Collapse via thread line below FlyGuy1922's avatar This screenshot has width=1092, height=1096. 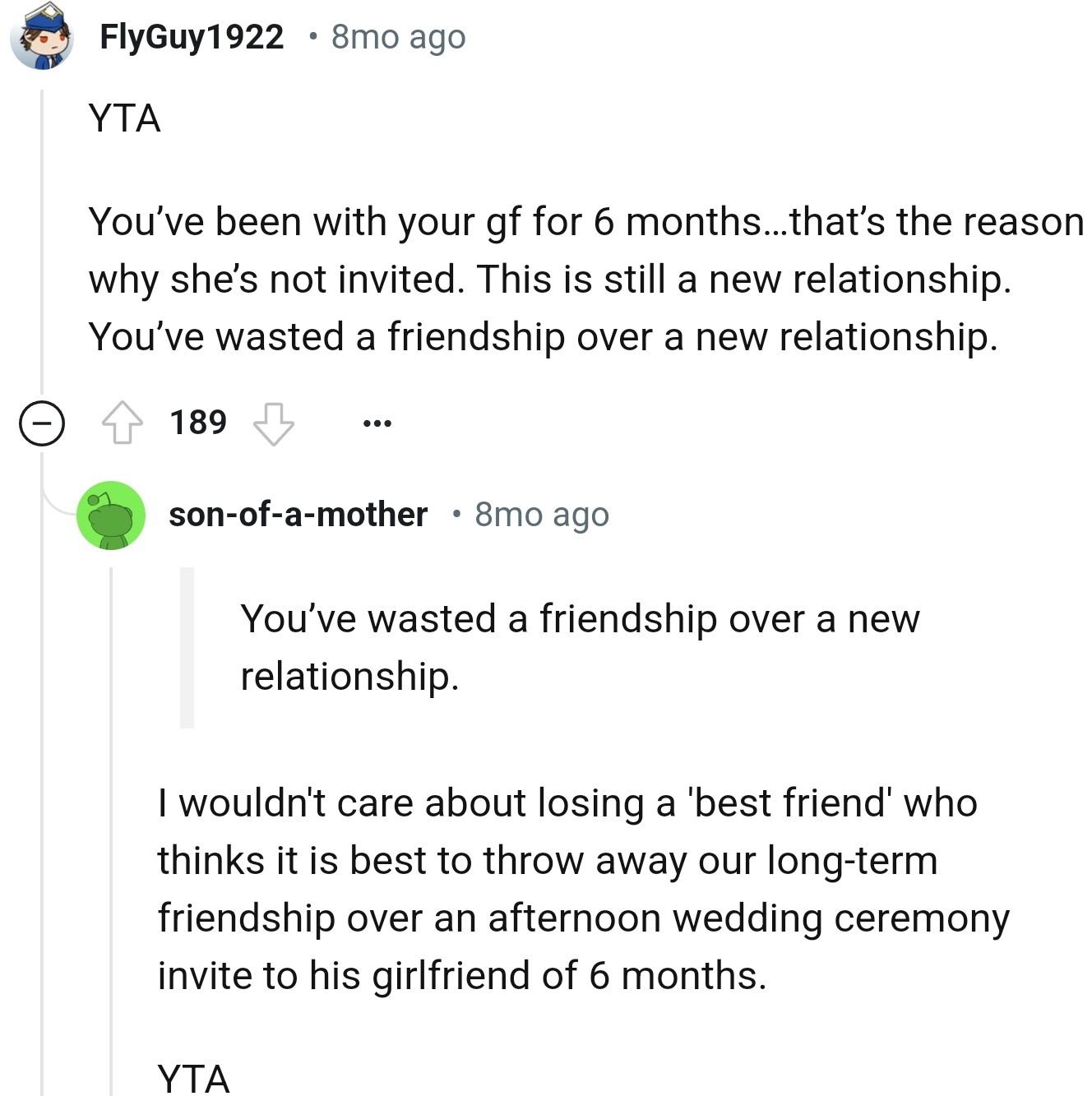tap(42, 247)
